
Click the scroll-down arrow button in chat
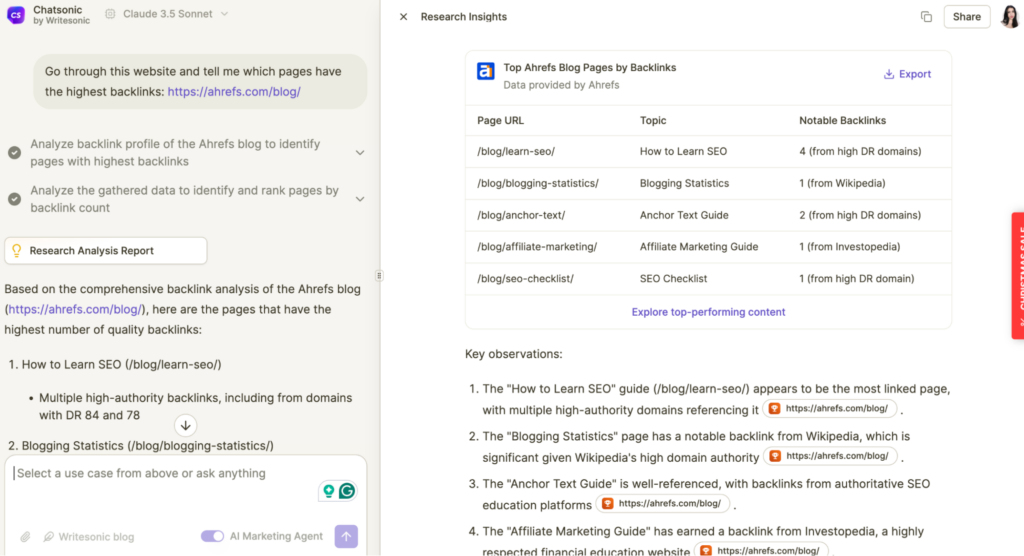tap(185, 425)
